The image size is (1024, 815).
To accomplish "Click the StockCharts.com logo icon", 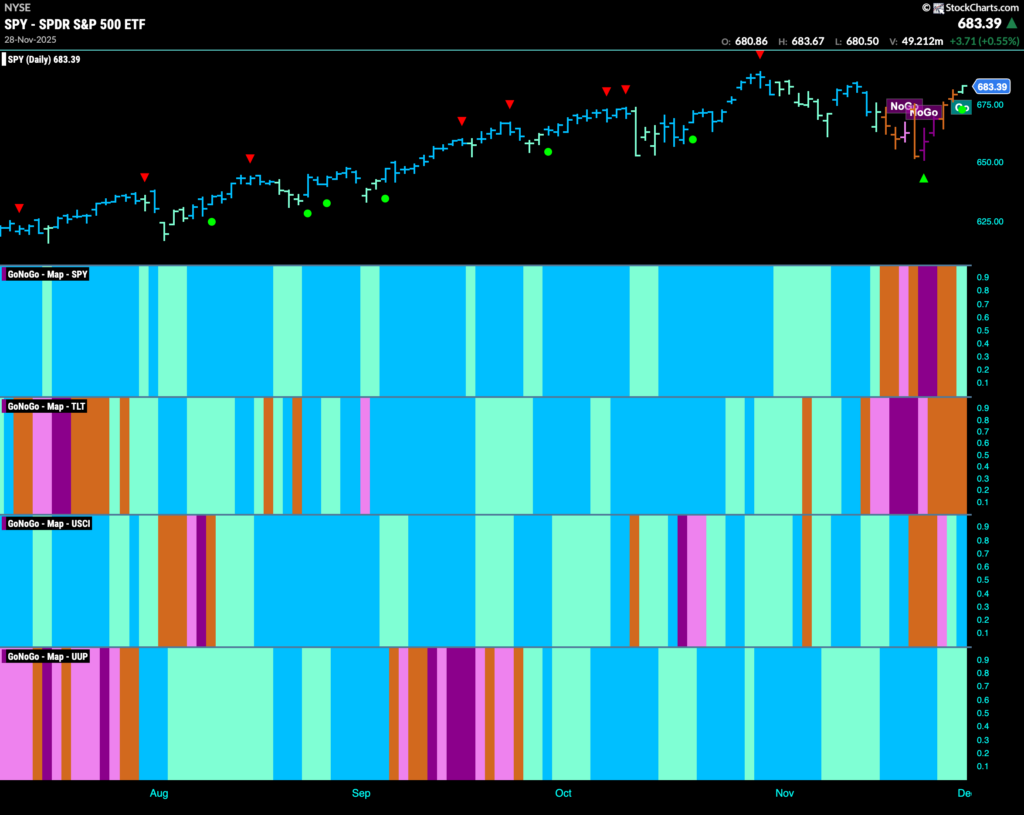I will click(938, 8).
